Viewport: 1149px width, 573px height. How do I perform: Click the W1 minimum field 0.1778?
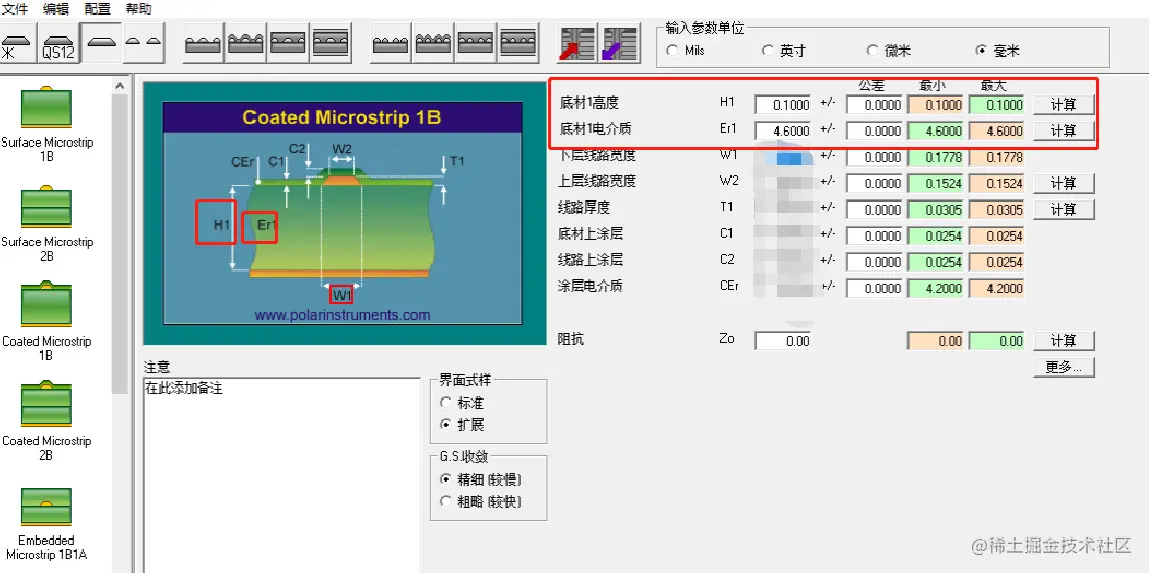[x=936, y=158]
